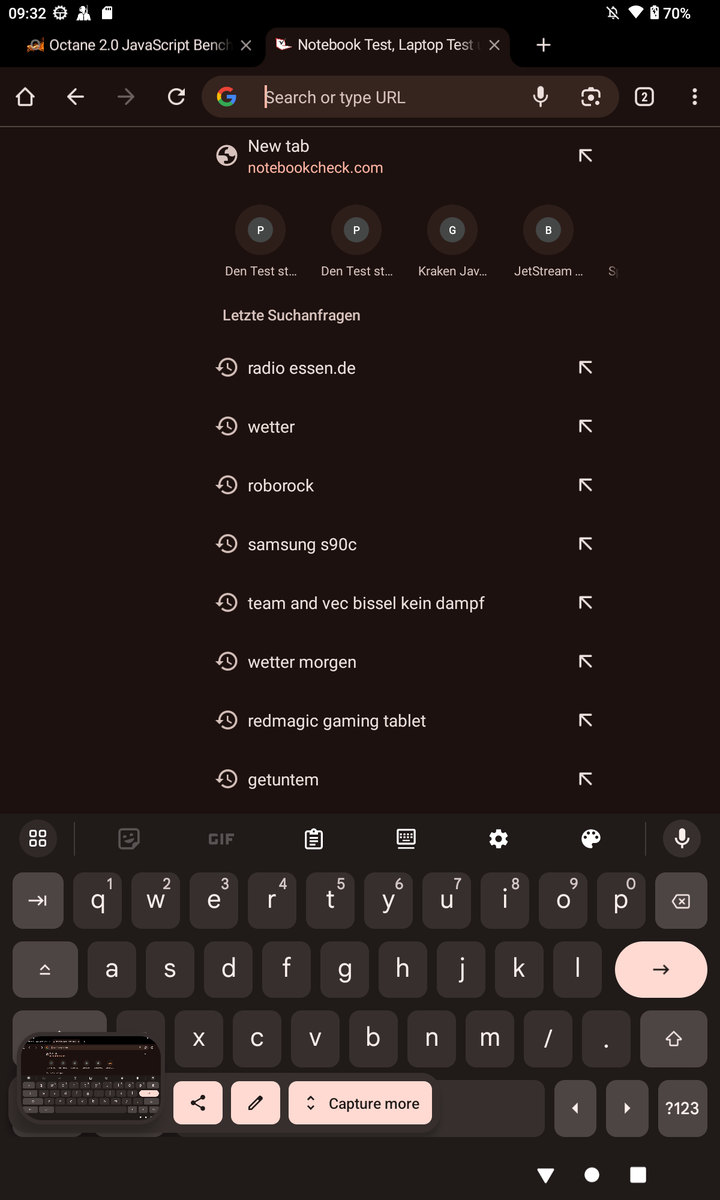720x1200 pixels.
Task: Switch keyboard to ?123 symbols layout
Action: point(682,1108)
